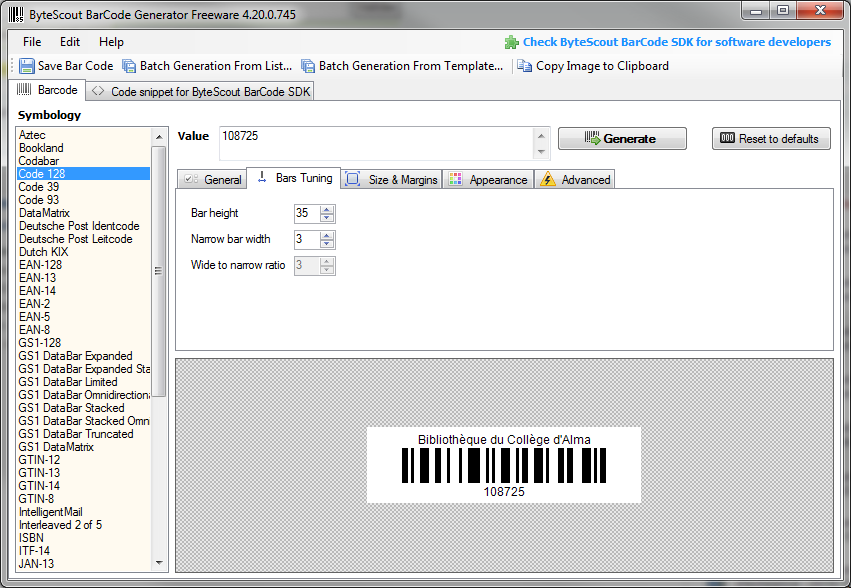Click the Save Bar Code floppy icon
The width and height of the screenshot is (851, 588).
27,66
